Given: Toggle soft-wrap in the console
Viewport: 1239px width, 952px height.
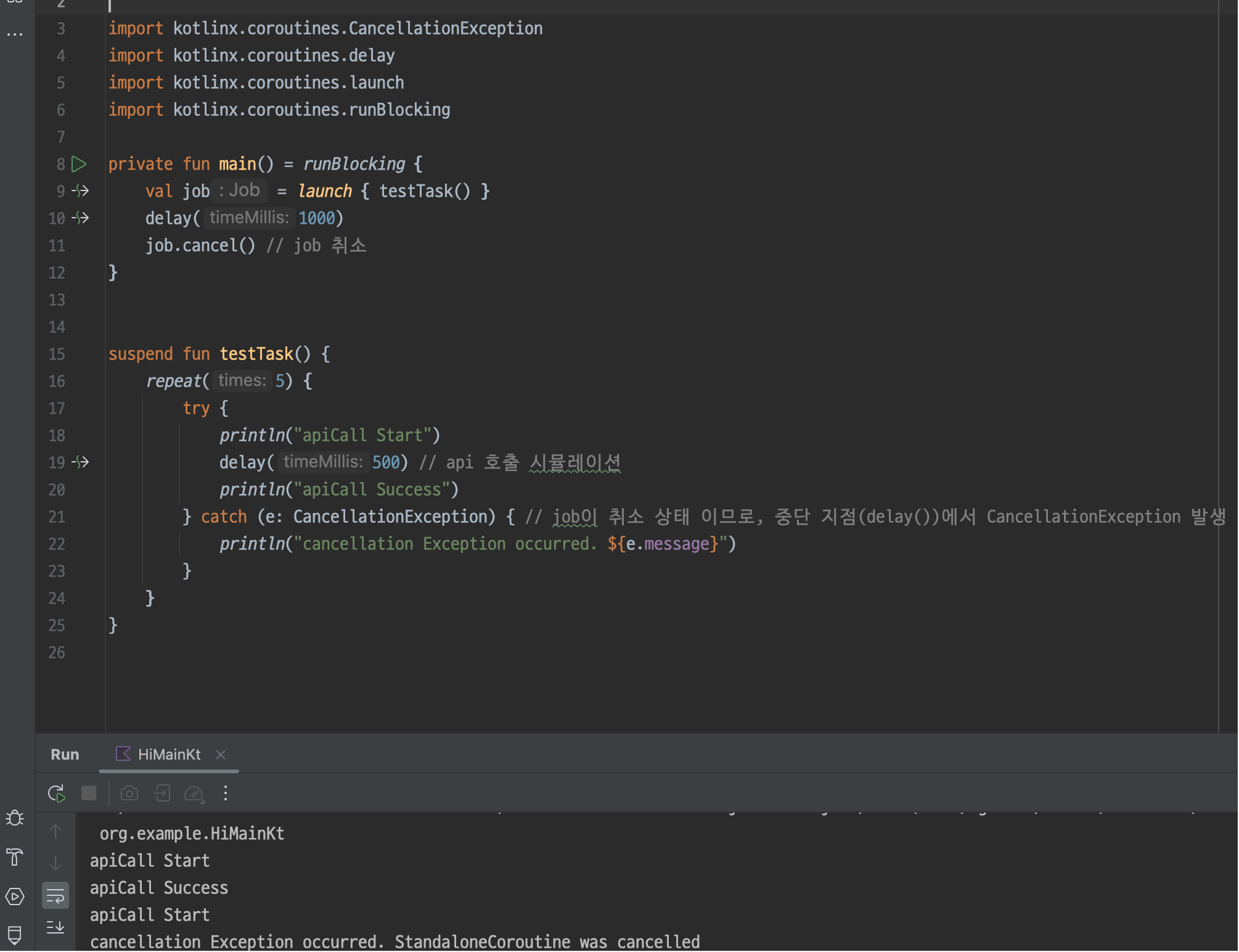Looking at the screenshot, I should point(55,895).
